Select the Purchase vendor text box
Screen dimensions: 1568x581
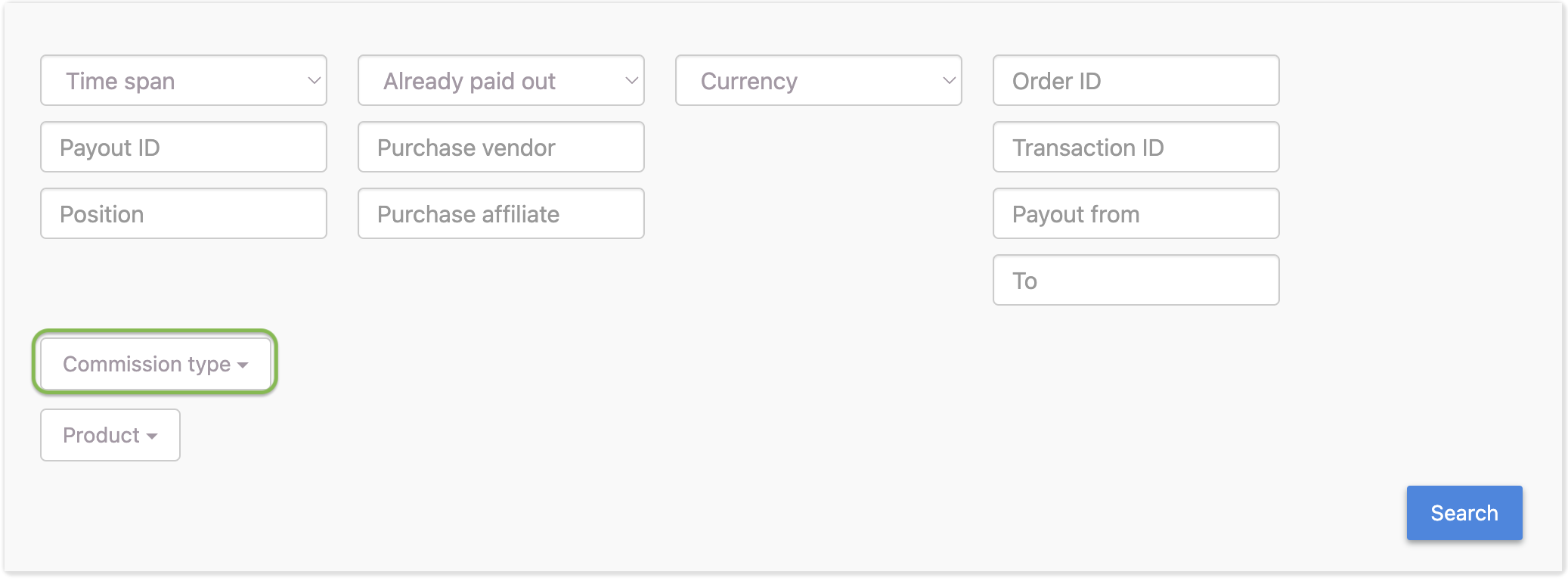[x=501, y=147]
